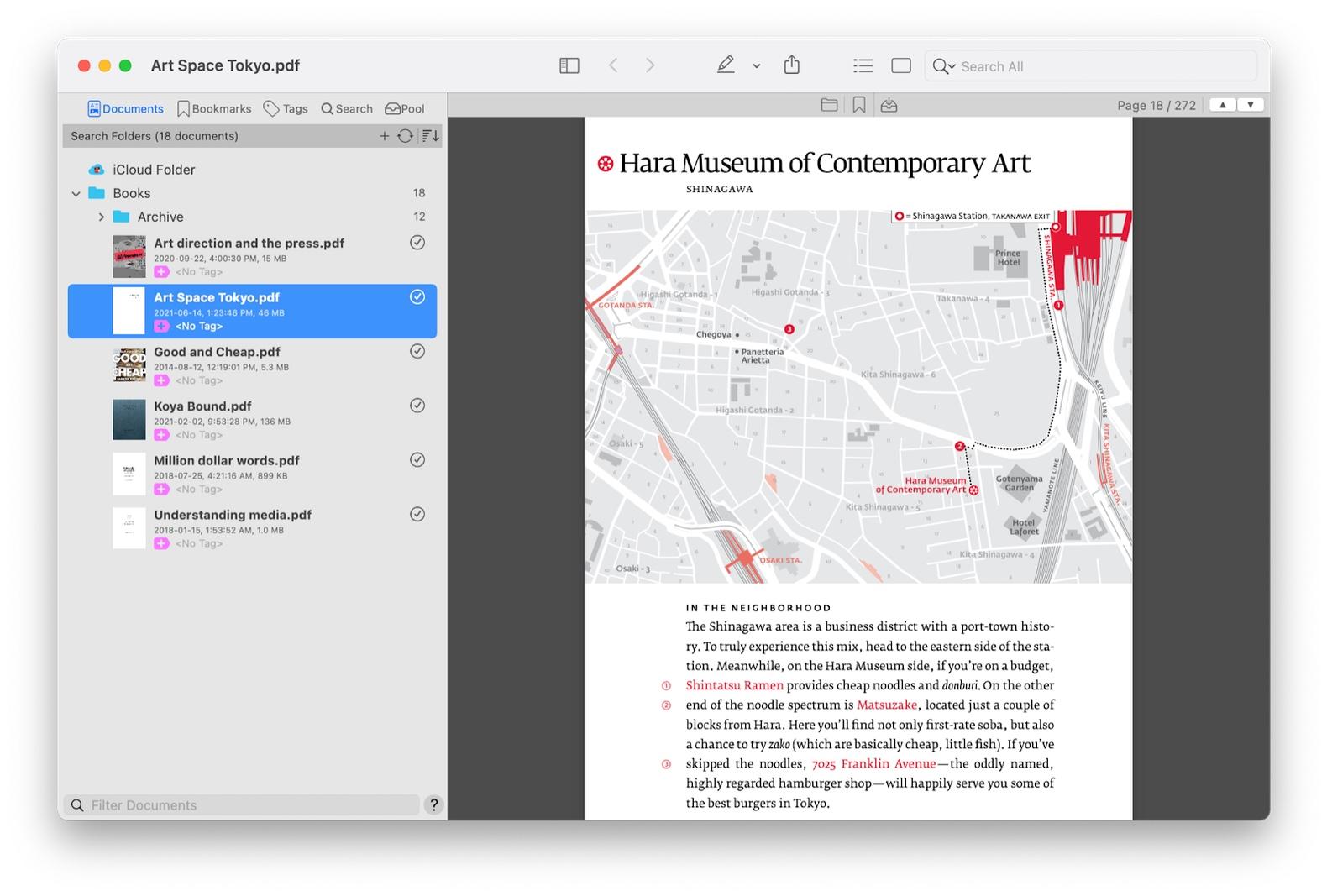Click the refresh folders icon

tap(405, 136)
